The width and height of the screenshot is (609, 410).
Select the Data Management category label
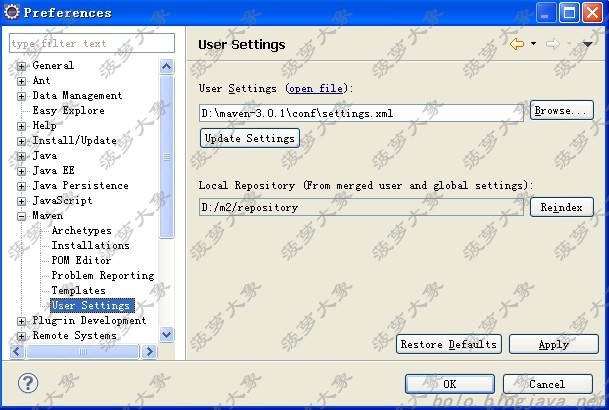tap(77, 96)
